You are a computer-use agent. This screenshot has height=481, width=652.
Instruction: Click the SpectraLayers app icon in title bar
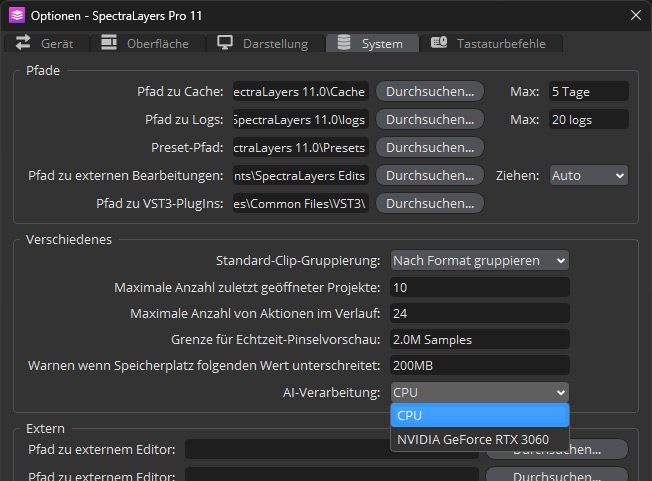tap(16, 15)
